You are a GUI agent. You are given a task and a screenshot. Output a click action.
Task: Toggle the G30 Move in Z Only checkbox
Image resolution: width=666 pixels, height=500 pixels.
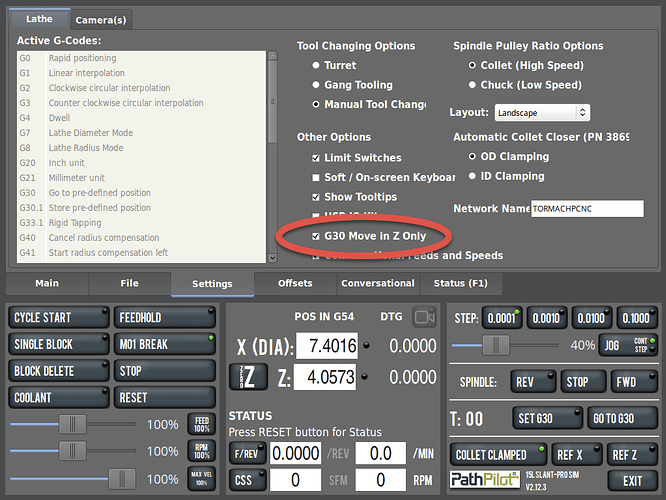point(316,236)
